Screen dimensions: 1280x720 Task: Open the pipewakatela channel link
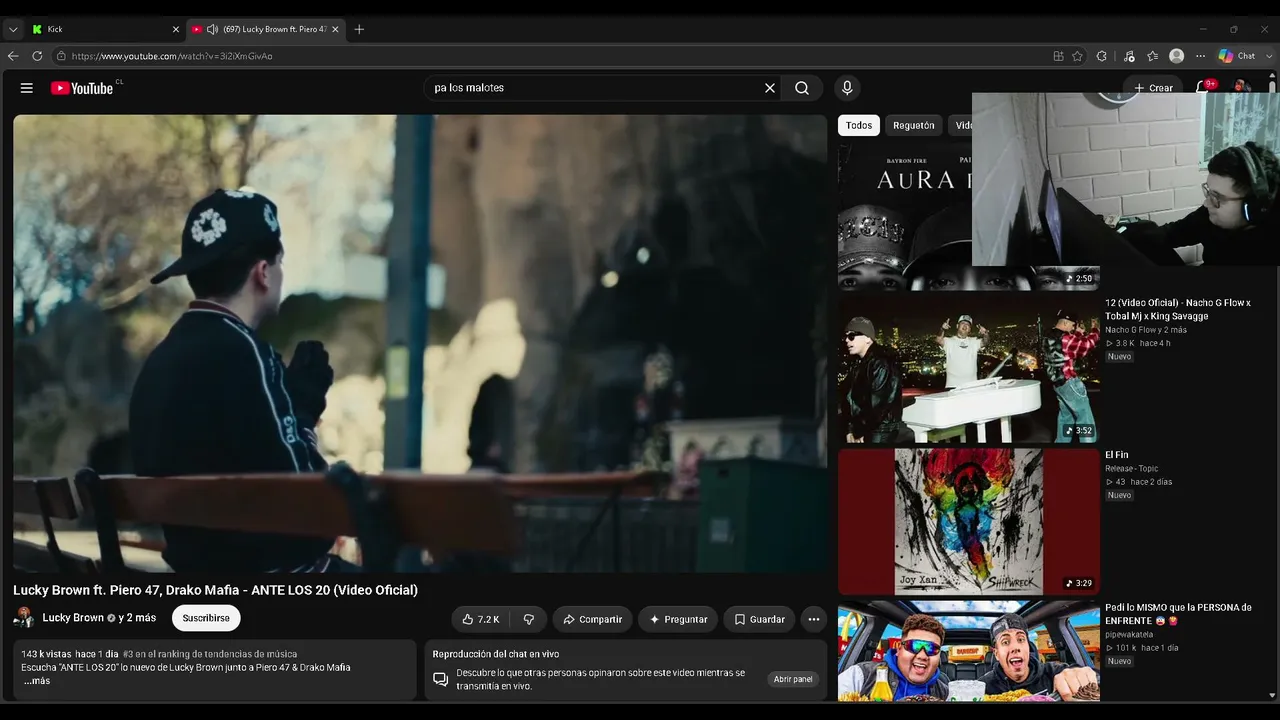point(1129,634)
